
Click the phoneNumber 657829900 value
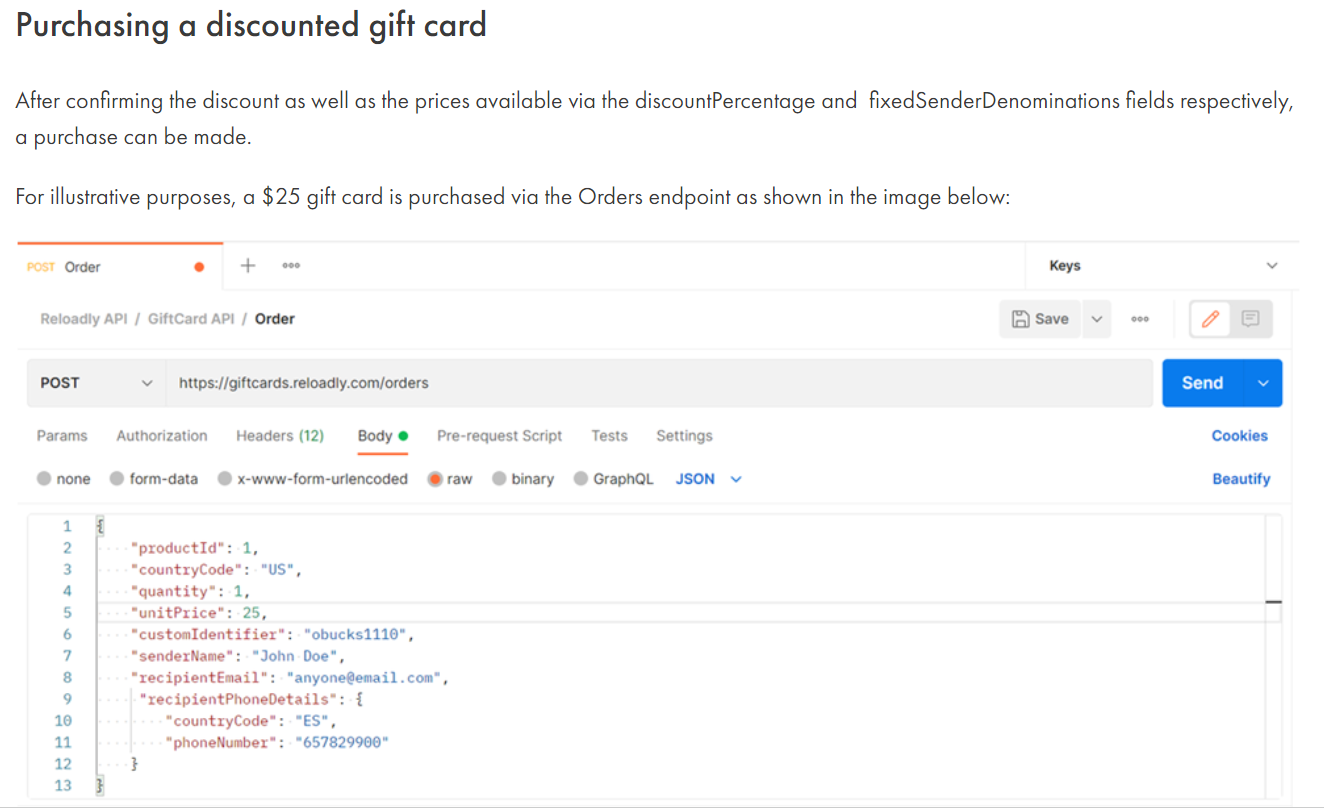[x=342, y=743]
